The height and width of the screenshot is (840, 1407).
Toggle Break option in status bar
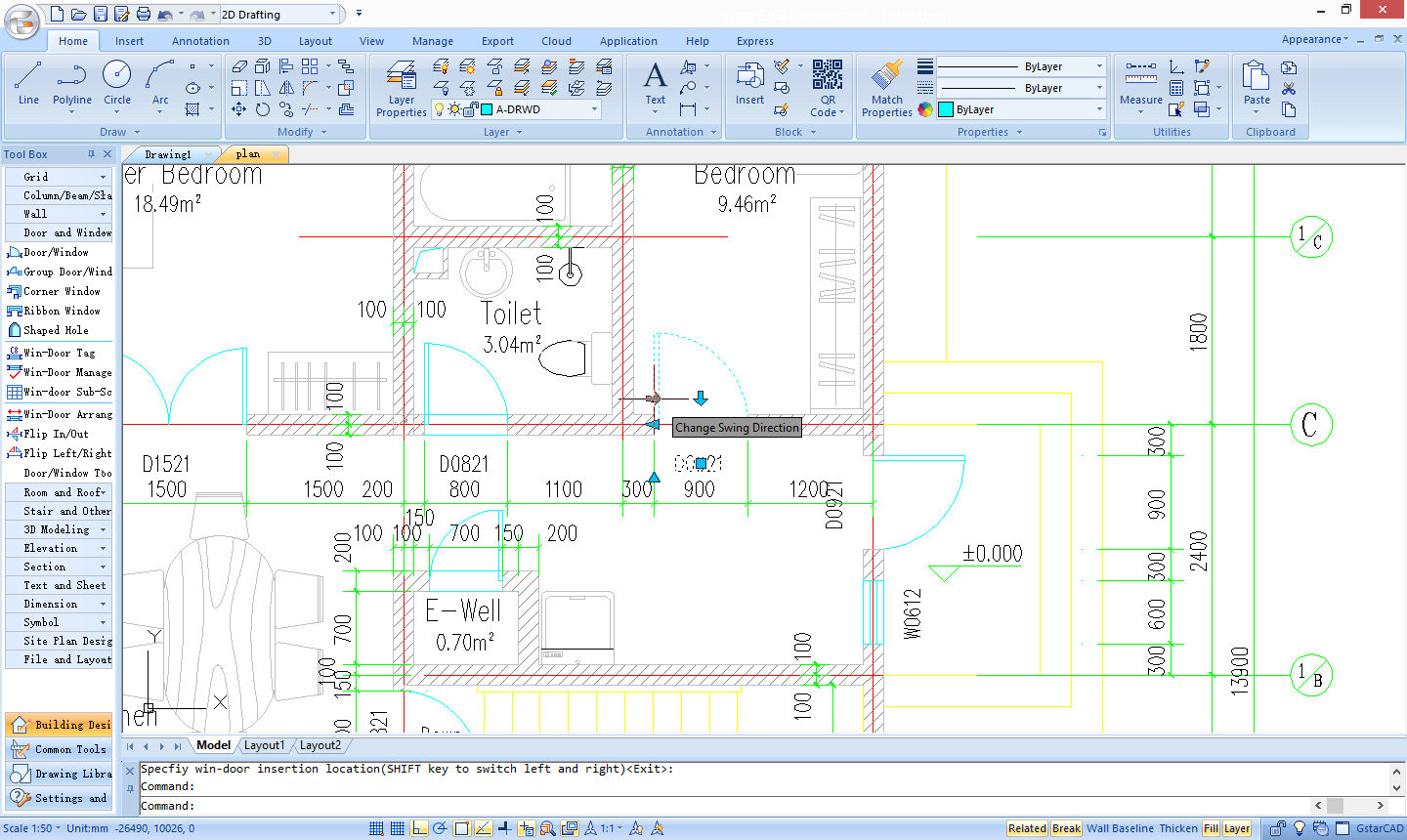tap(1066, 828)
